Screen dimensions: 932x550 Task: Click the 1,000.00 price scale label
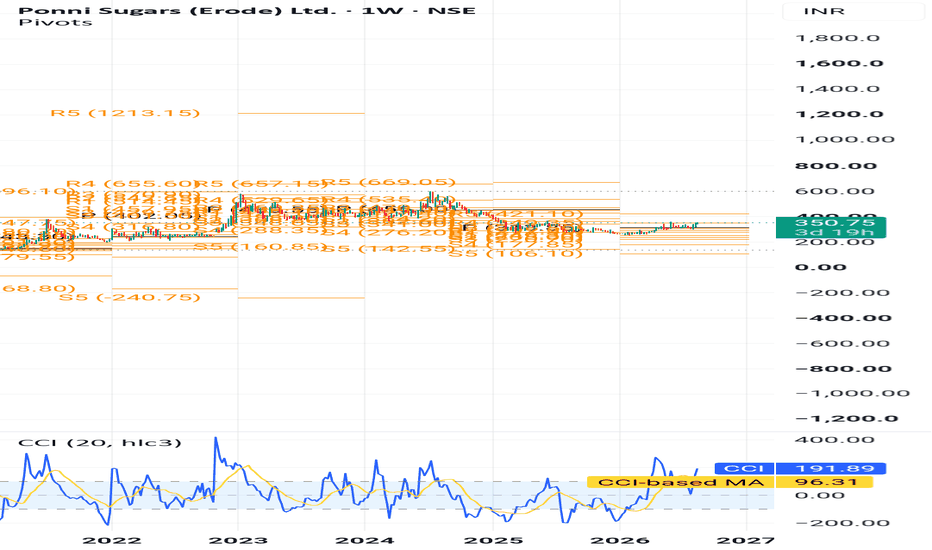click(845, 140)
